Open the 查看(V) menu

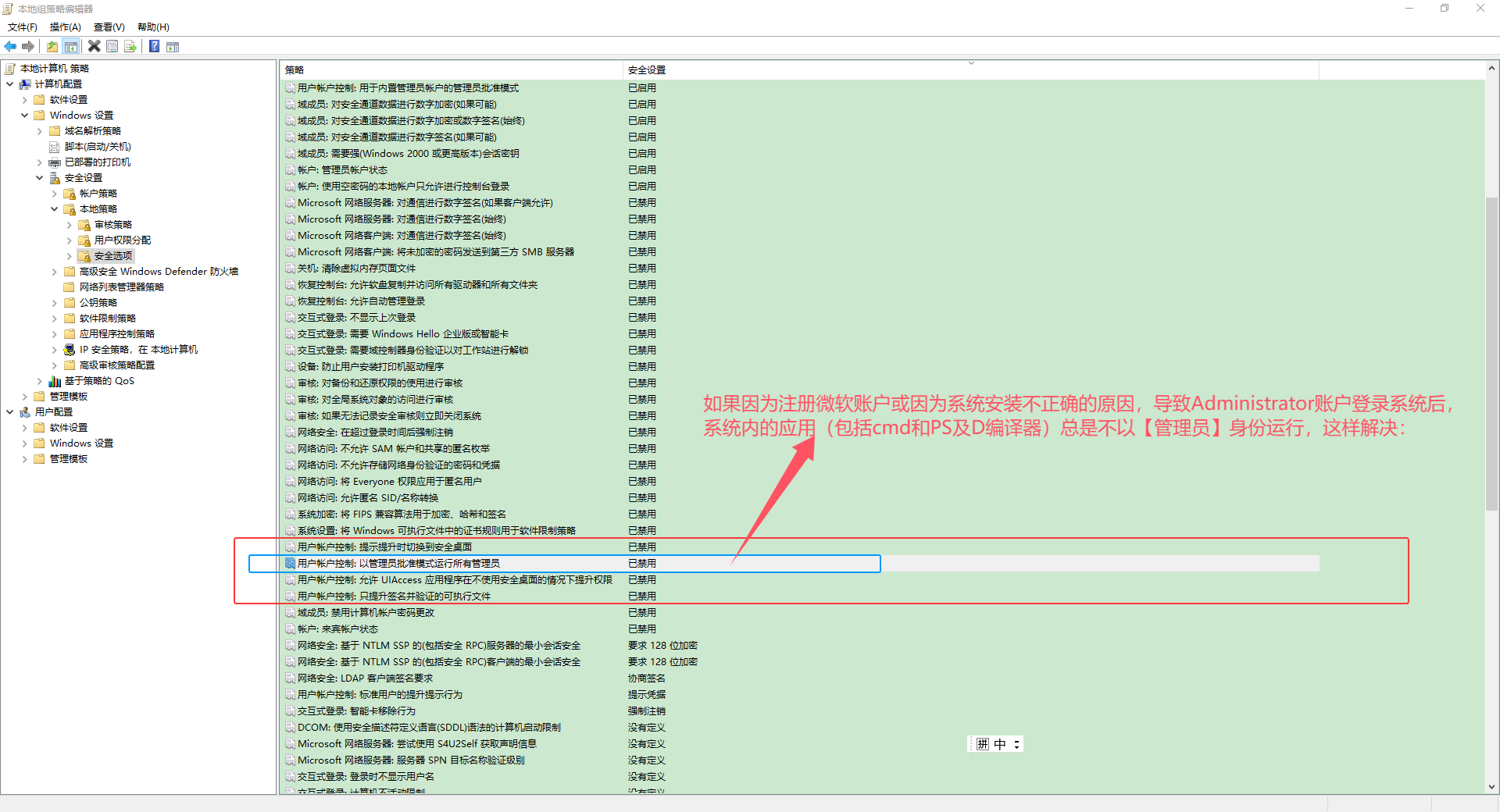point(108,27)
